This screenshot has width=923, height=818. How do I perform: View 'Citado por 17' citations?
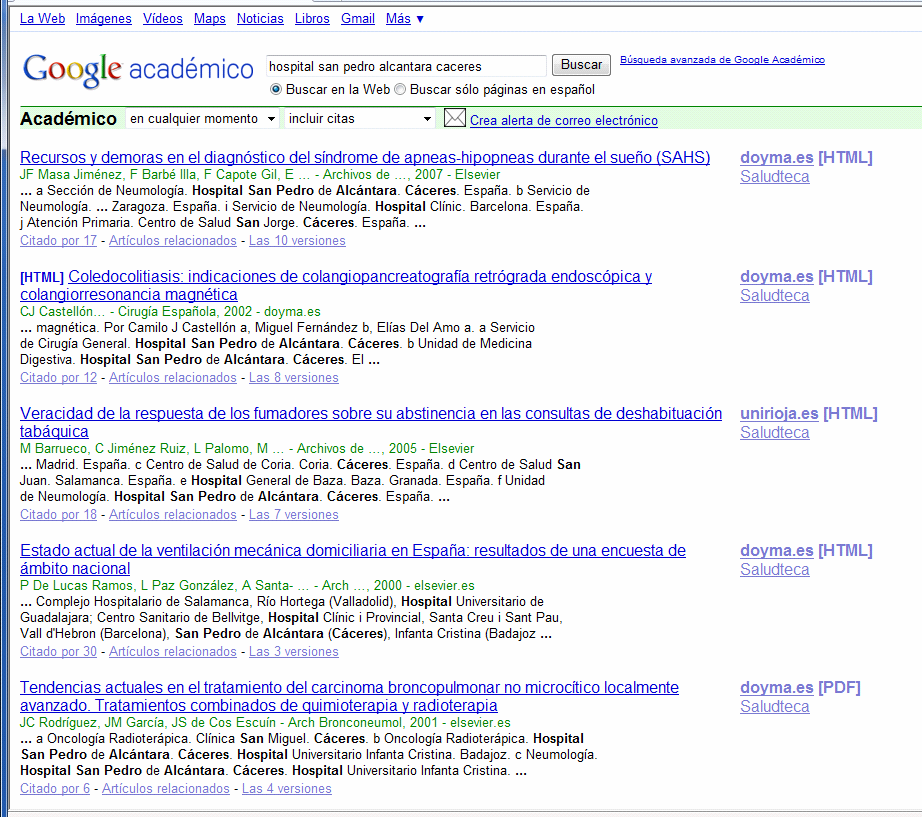(x=58, y=240)
